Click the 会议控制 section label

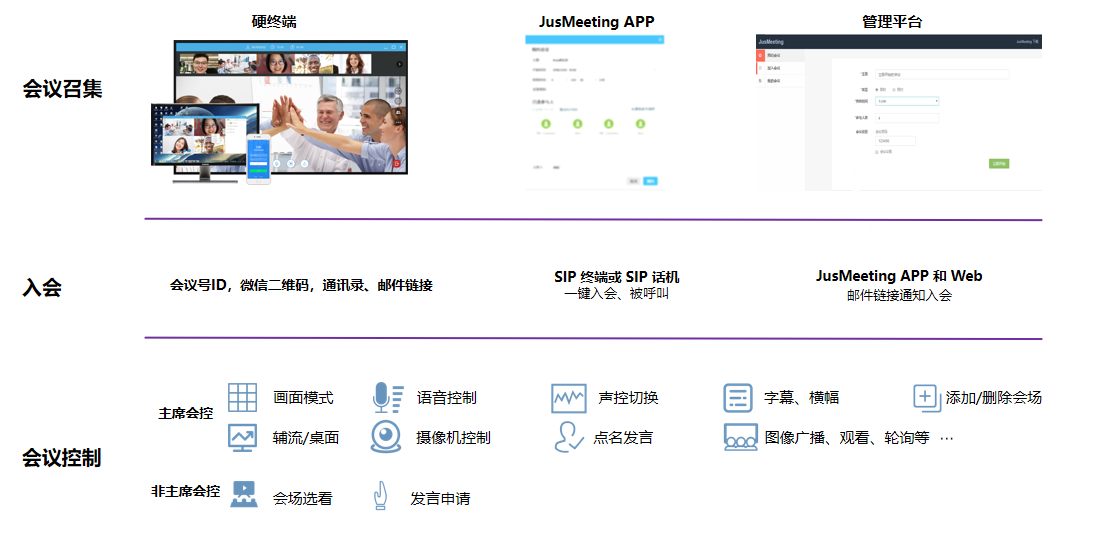(x=61, y=457)
